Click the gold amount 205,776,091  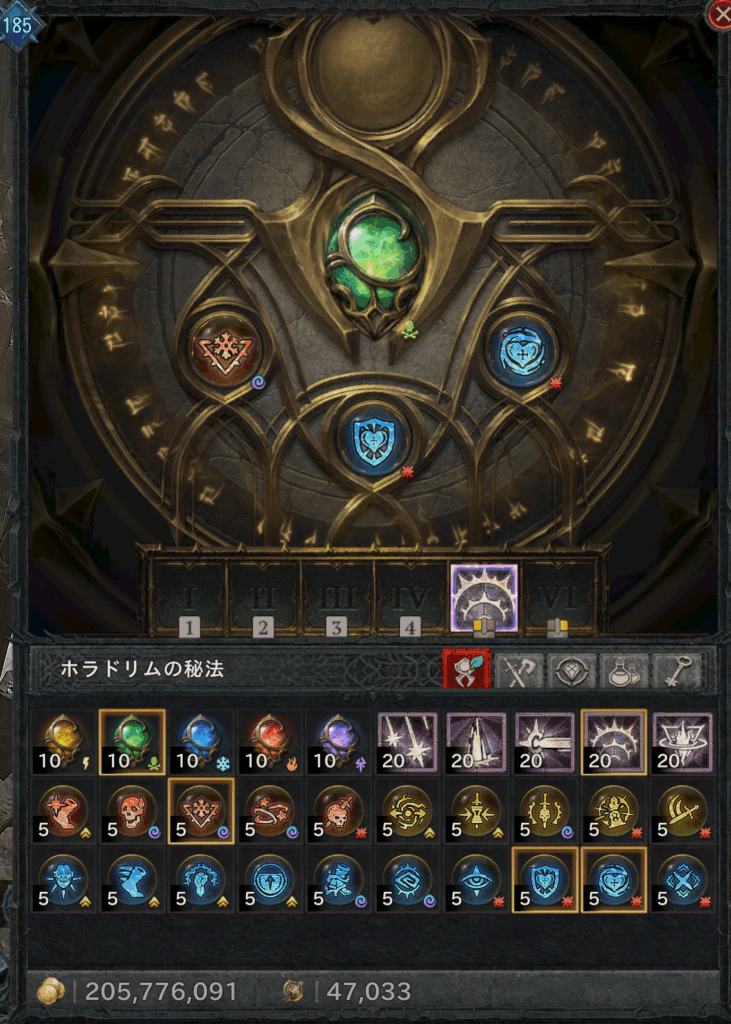point(161,991)
